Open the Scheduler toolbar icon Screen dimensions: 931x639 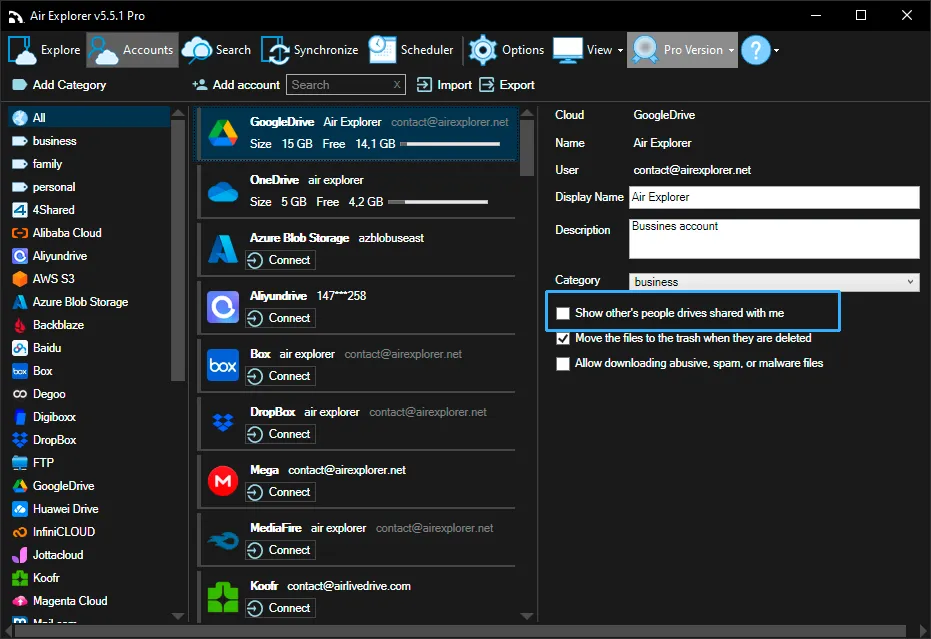click(x=382, y=50)
